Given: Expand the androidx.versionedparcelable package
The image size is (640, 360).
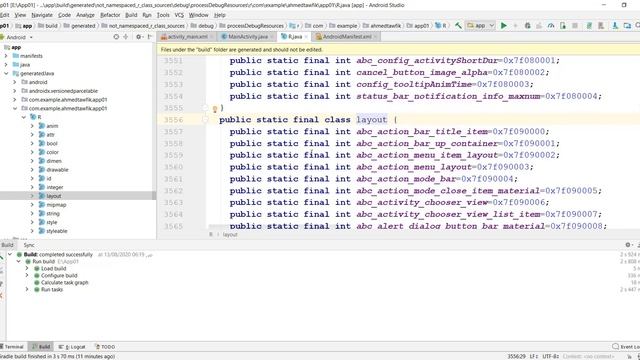Looking at the screenshot, I should coord(15,91).
